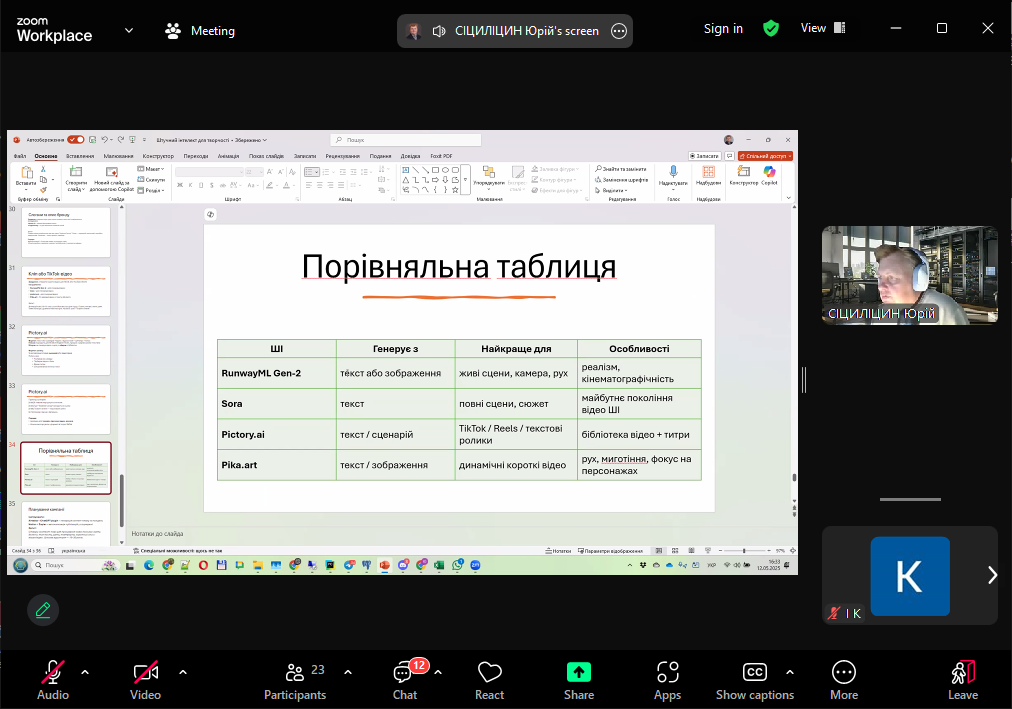Image resolution: width=1012 pixels, height=709 pixels.
Task: Click the green Share screen icon
Action: pos(579,672)
